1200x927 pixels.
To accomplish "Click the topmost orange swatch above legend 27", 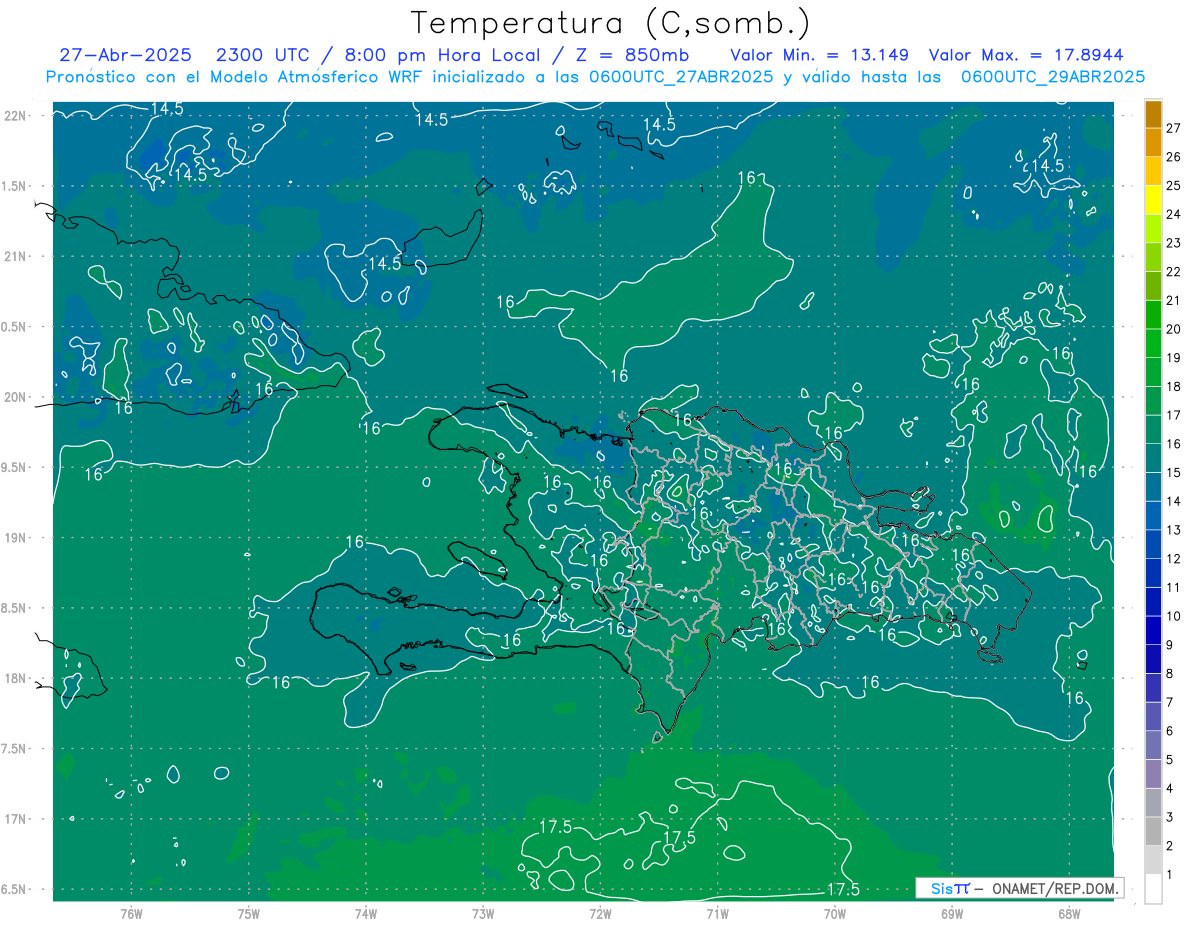I will click(x=1153, y=113).
